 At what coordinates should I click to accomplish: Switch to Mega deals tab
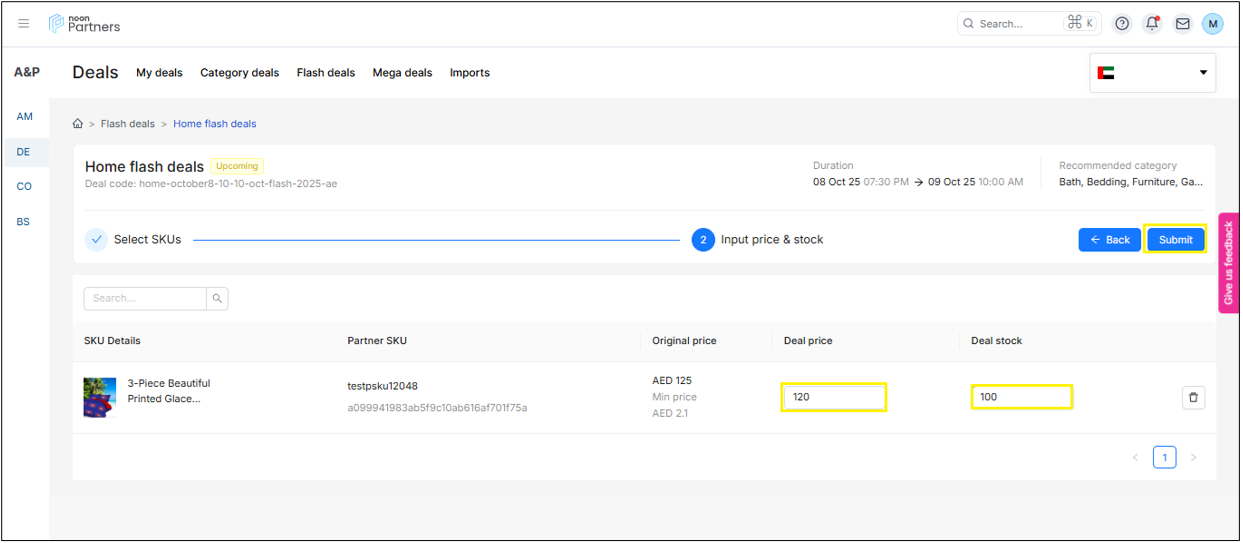click(x=402, y=73)
